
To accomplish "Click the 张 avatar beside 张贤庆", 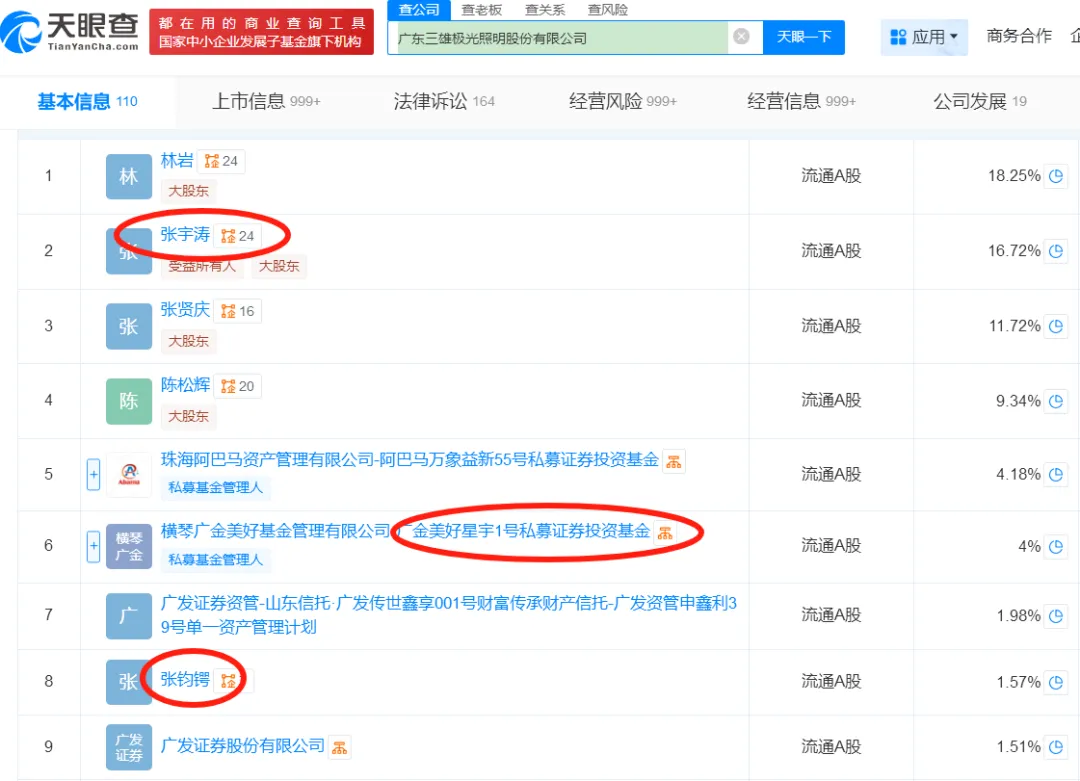I will (129, 326).
